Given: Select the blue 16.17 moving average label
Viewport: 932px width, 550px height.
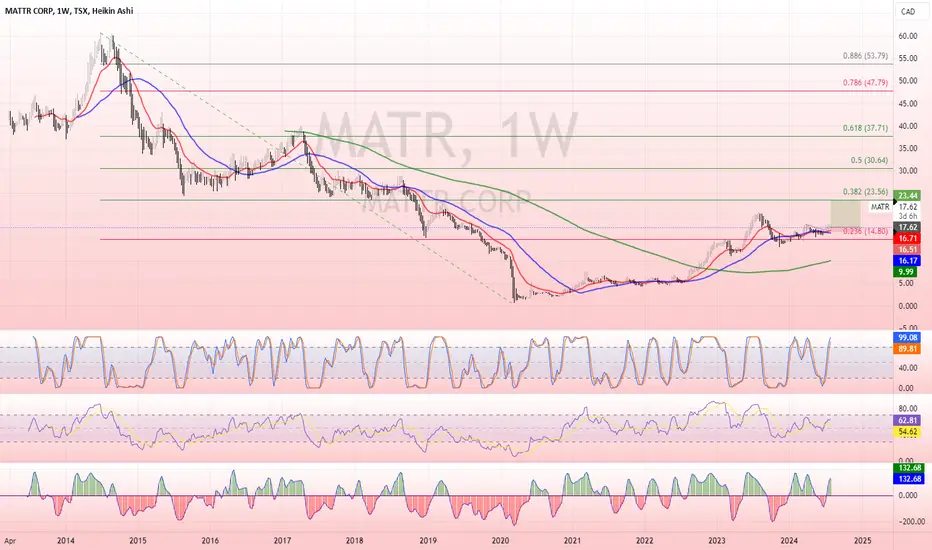Looking at the screenshot, I should (908, 260).
